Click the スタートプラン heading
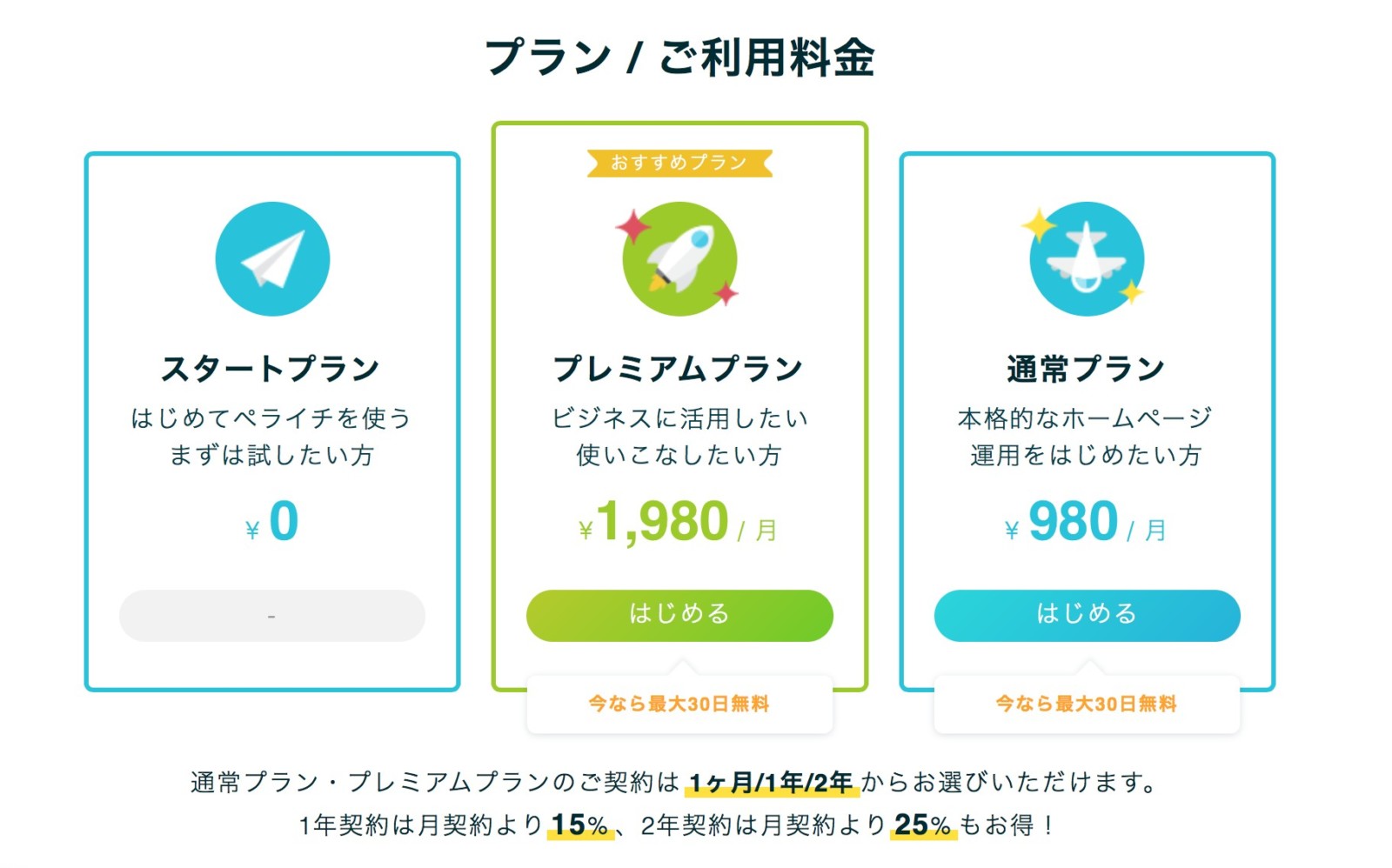The height and width of the screenshot is (868, 1392). [271, 369]
